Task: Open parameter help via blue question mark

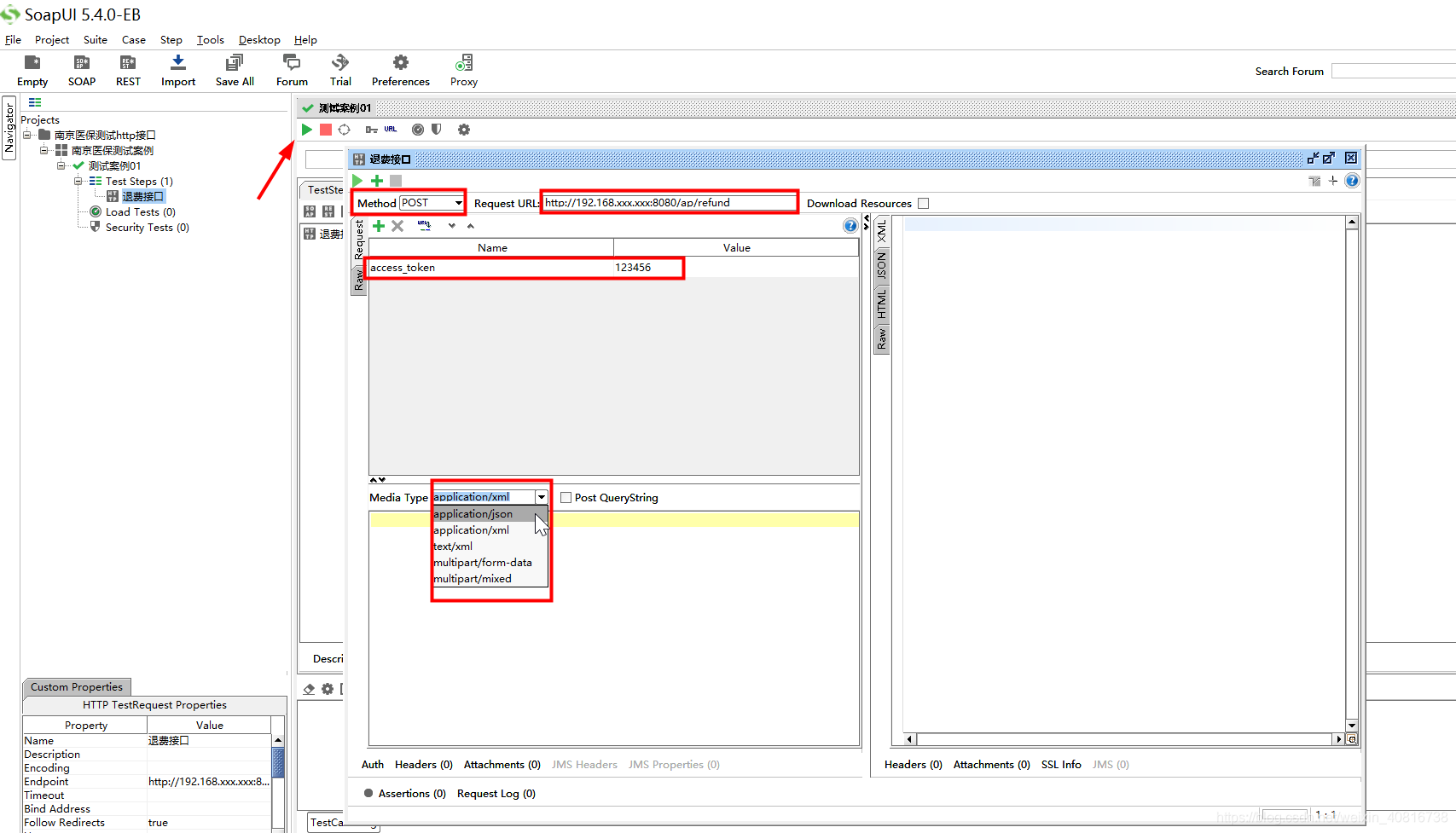Action: click(850, 226)
